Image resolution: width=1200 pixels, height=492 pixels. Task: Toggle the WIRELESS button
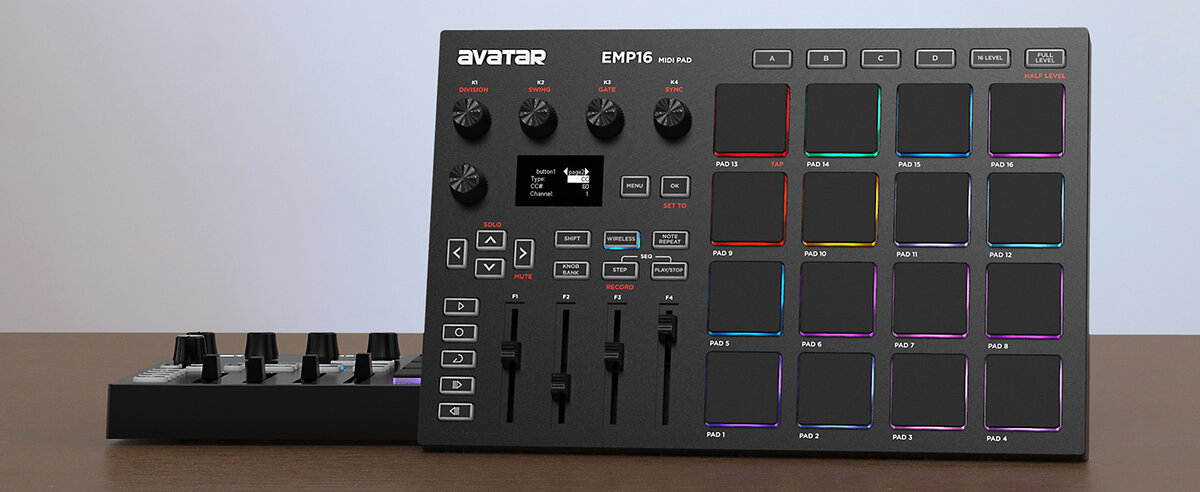[x=621, y=240]
